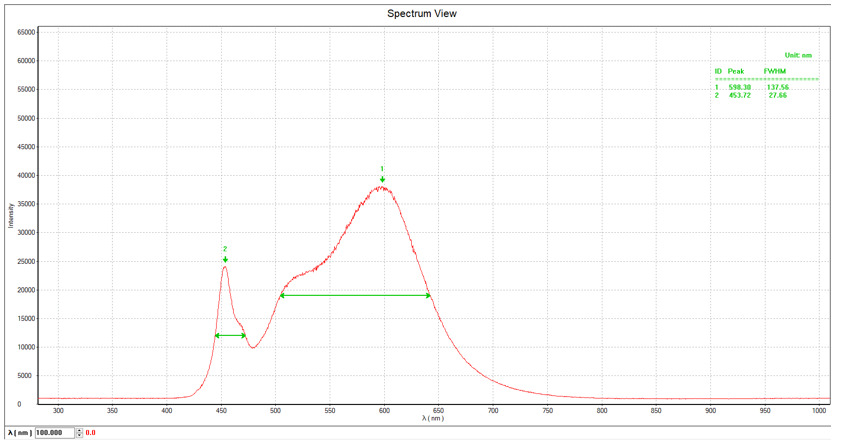Click the λ (nm) label beside the input field
The width and height of the screenshot is (843, 447).
18,433
